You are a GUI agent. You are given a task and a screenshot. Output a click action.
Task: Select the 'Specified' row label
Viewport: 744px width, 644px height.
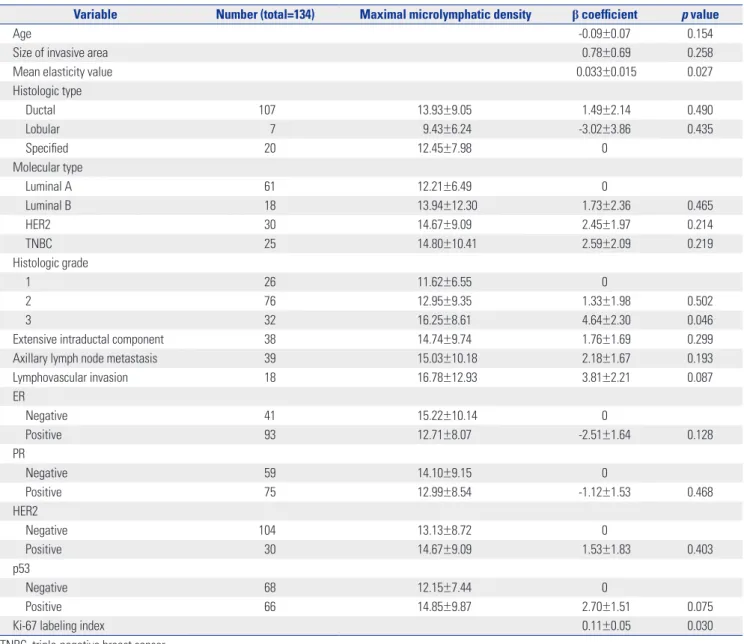tap(46, 148)
